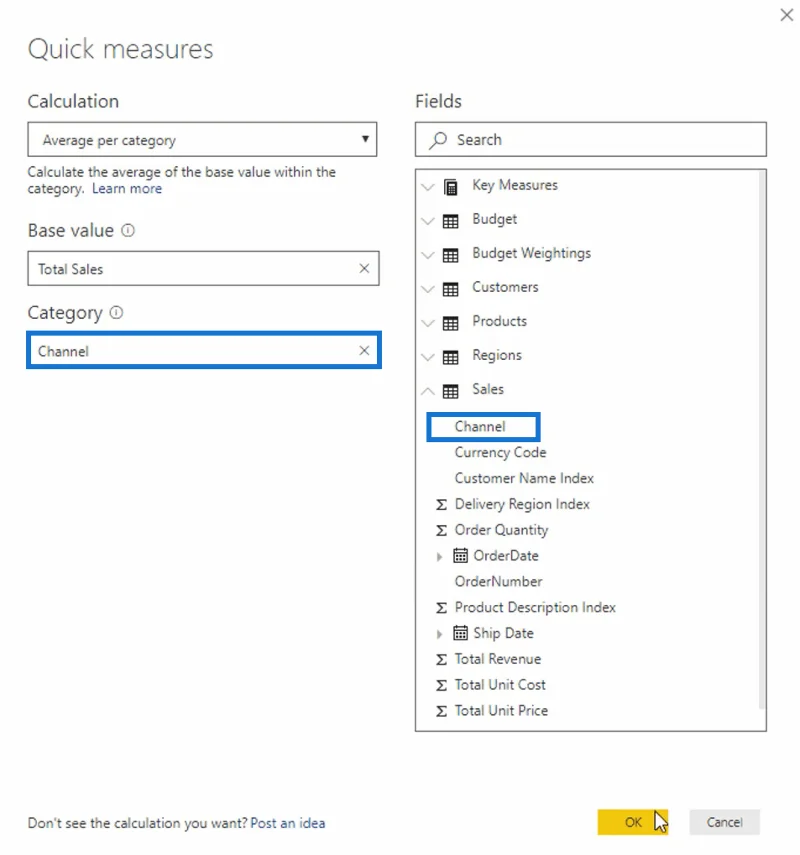The image size is (800, 855).
Task: Click the Customers table icon
Action: pos(450,289)
